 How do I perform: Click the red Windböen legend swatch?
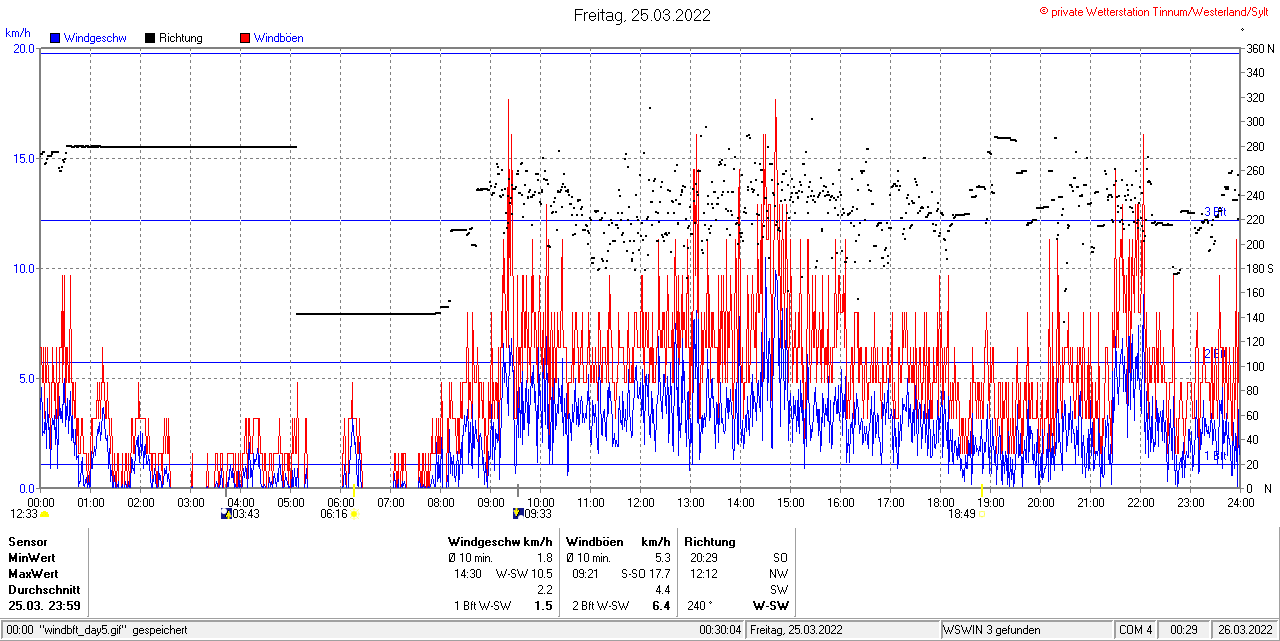(x=245, y=38)
